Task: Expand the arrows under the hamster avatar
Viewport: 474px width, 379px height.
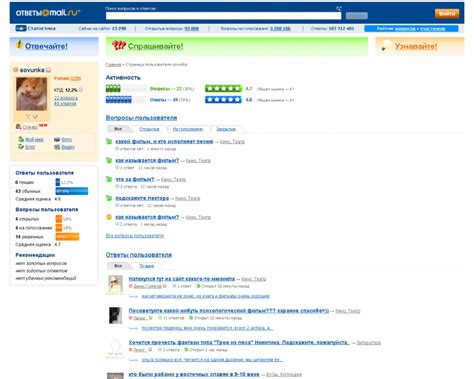Action: point(32,117)
